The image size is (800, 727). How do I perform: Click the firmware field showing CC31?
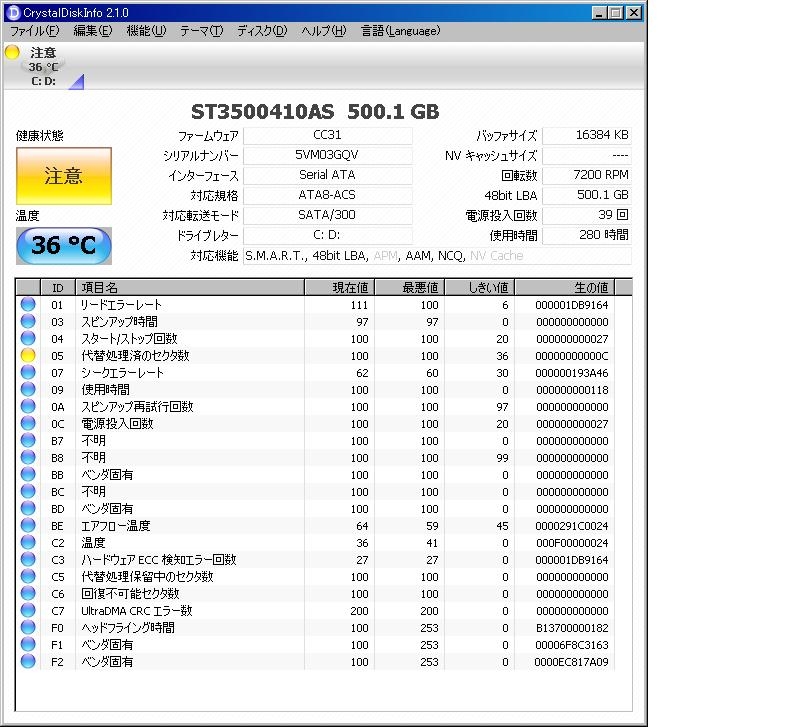pos(328,135)
